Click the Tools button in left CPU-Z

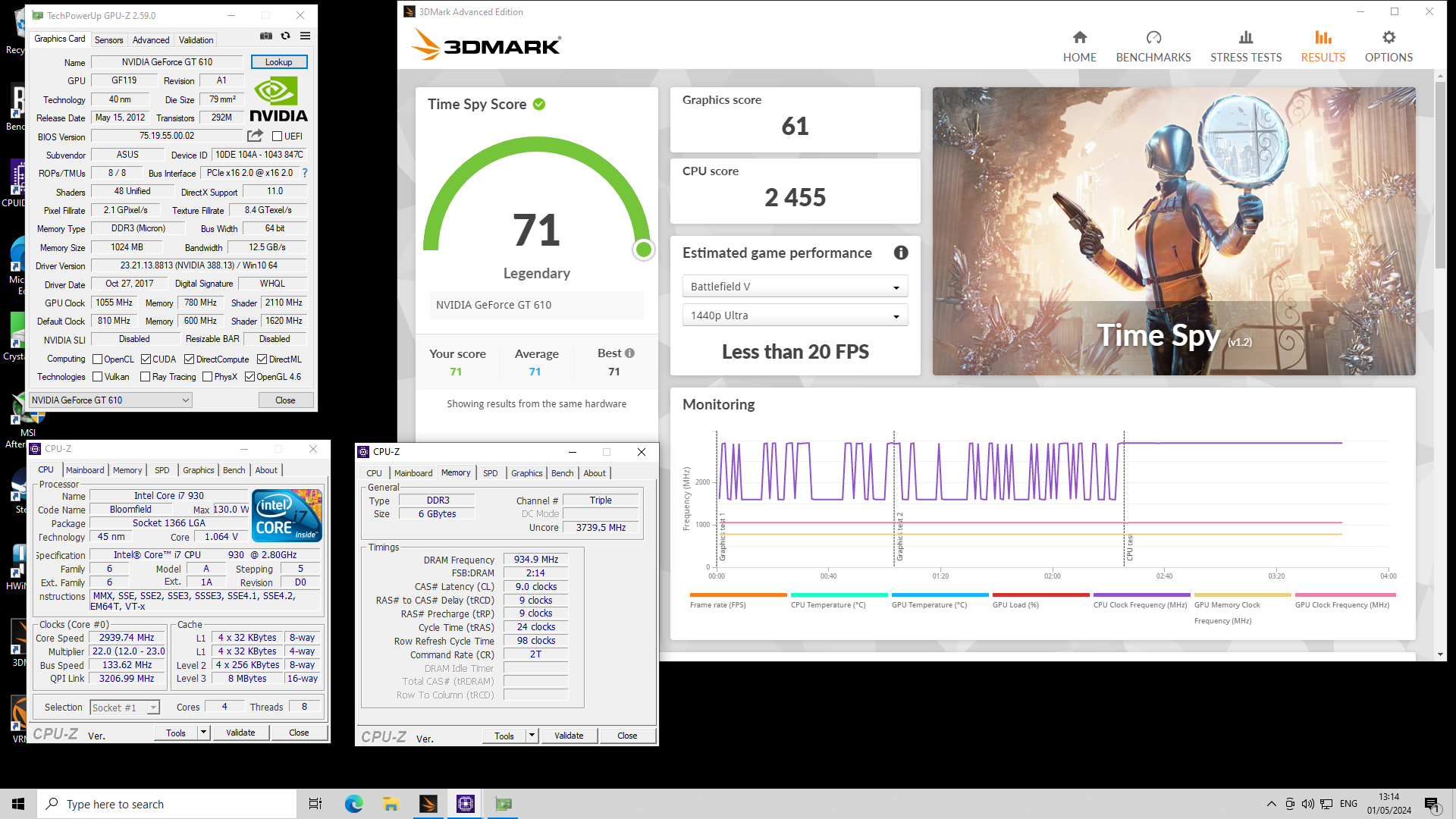(x=176, y=733)
